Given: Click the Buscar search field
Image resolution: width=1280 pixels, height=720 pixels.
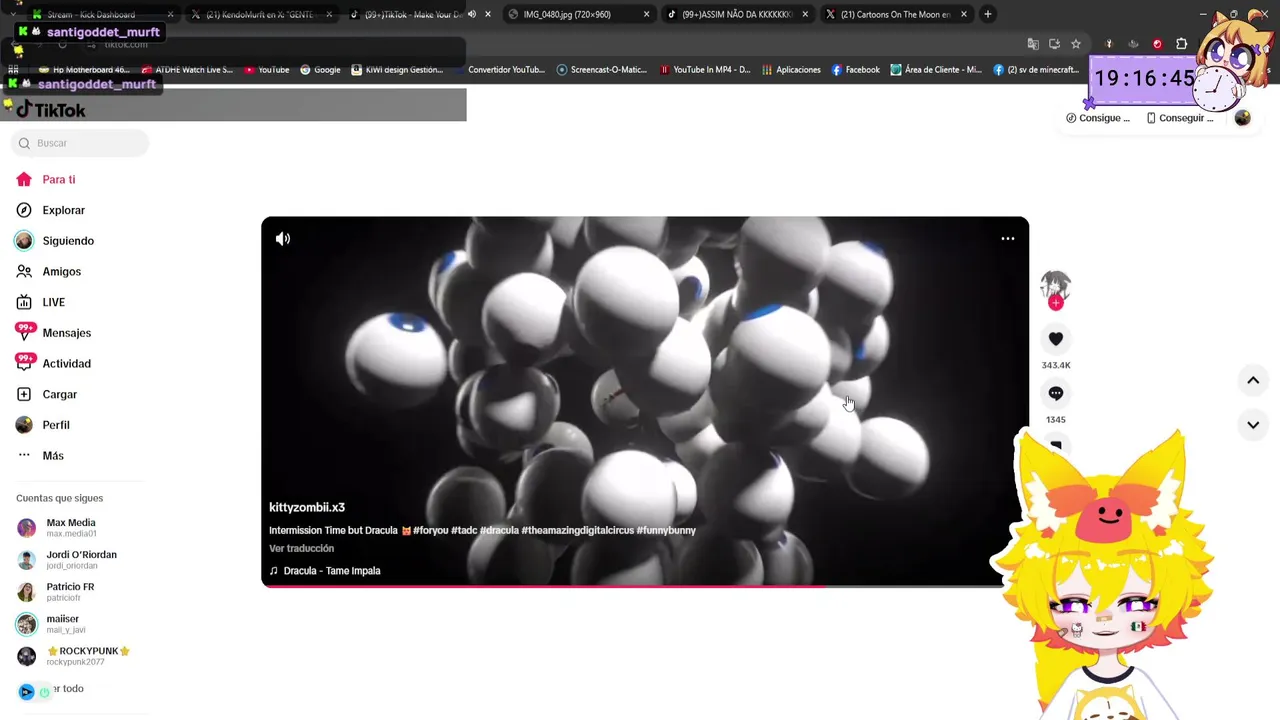Looking at the screenshot, I should click(x=80, y=143).
